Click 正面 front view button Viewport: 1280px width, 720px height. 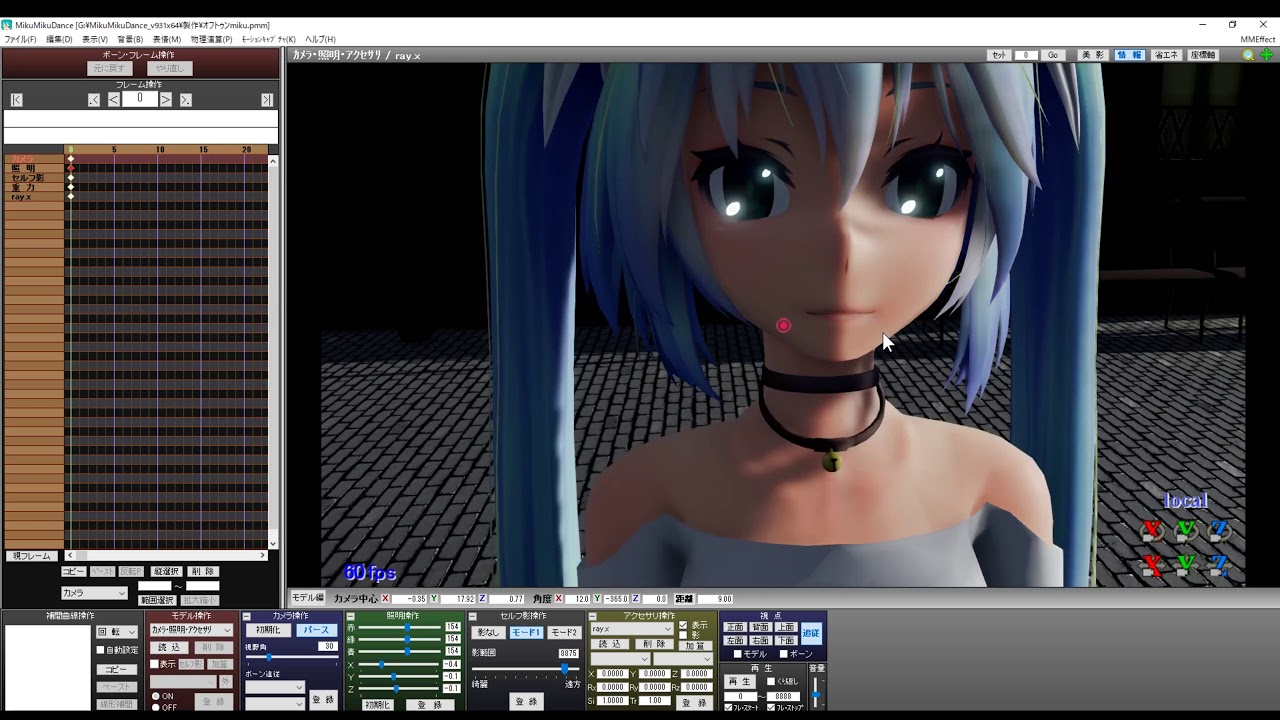[735, 627]
